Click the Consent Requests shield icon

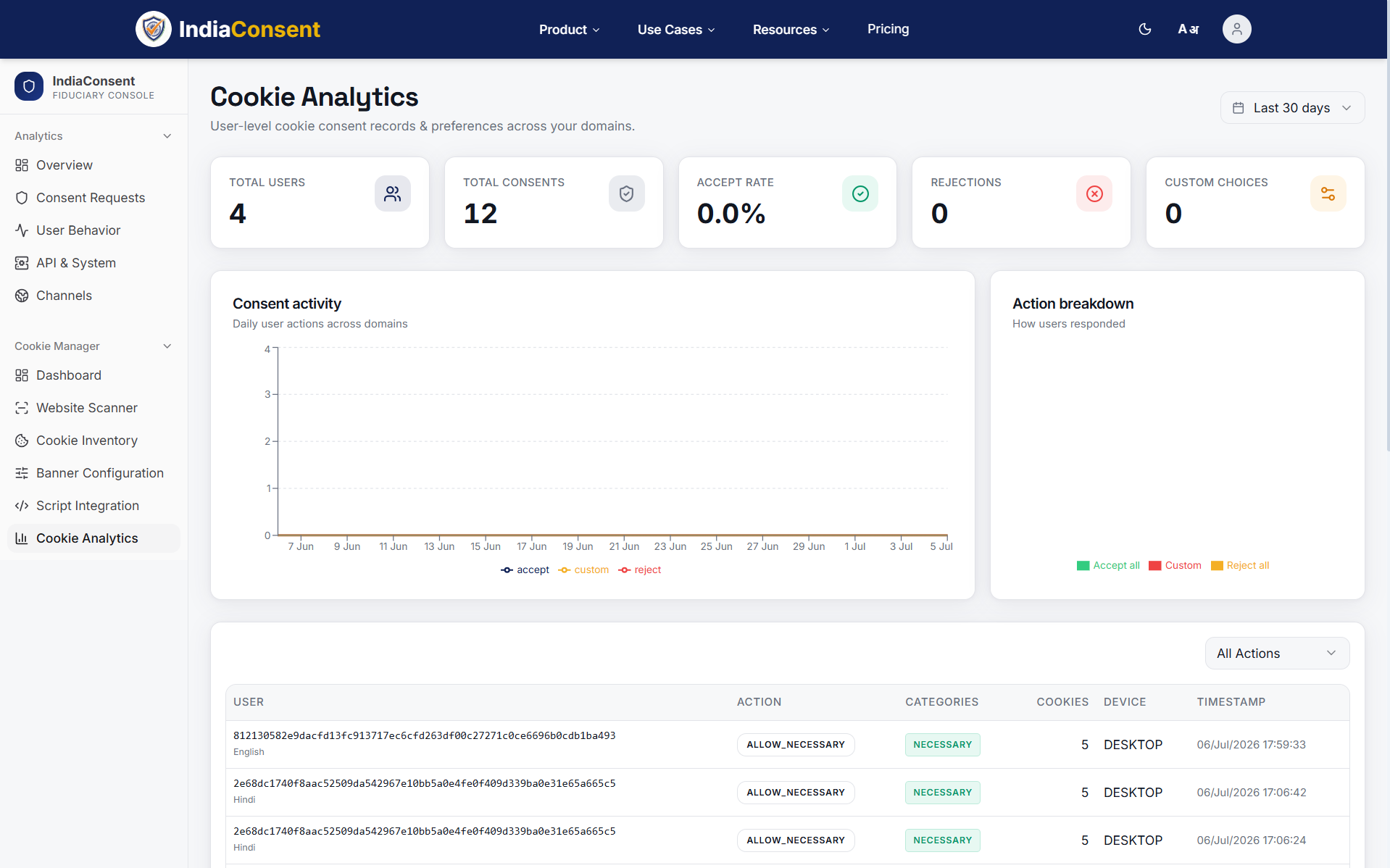point(22,198)
